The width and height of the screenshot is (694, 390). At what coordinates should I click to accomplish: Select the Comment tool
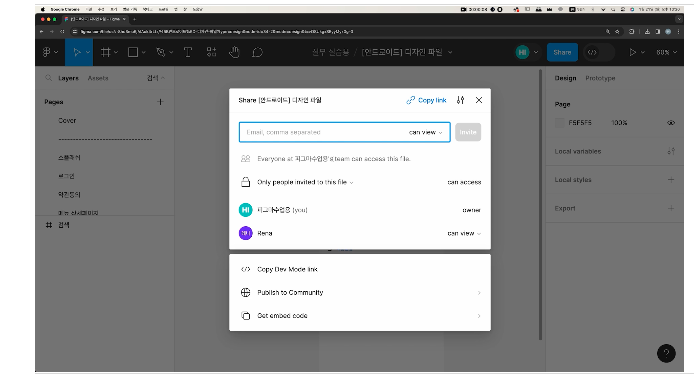point(257,52)
